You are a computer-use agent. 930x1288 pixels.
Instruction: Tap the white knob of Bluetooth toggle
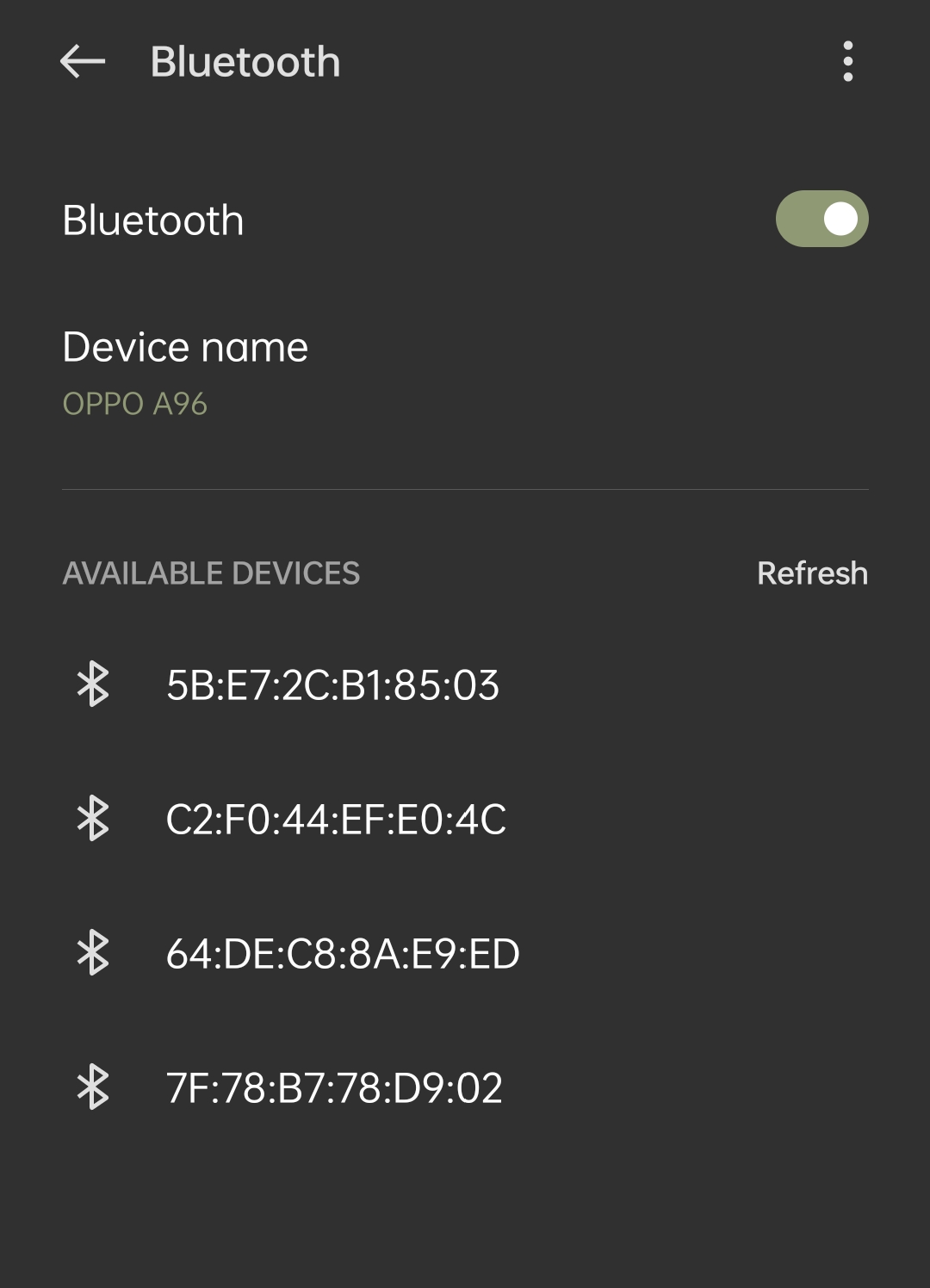click(840, 219)
